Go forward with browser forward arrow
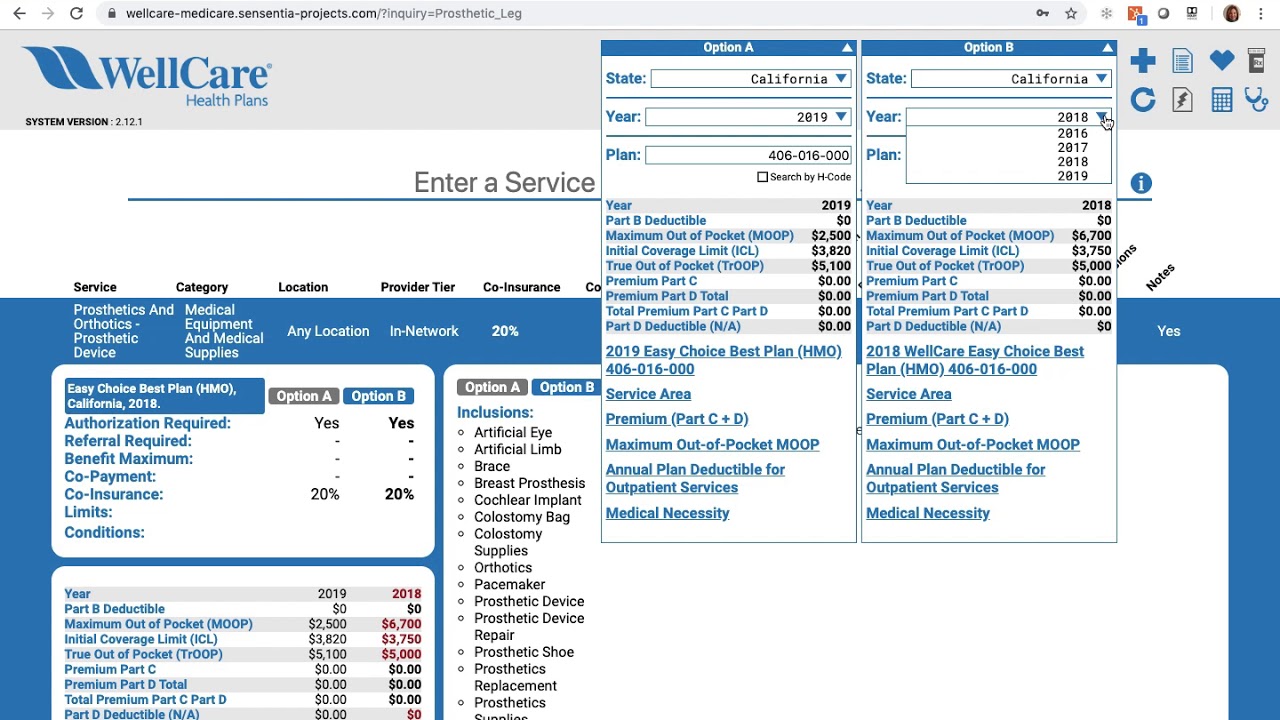1280x720 pixels. click(x=48, y=13)
